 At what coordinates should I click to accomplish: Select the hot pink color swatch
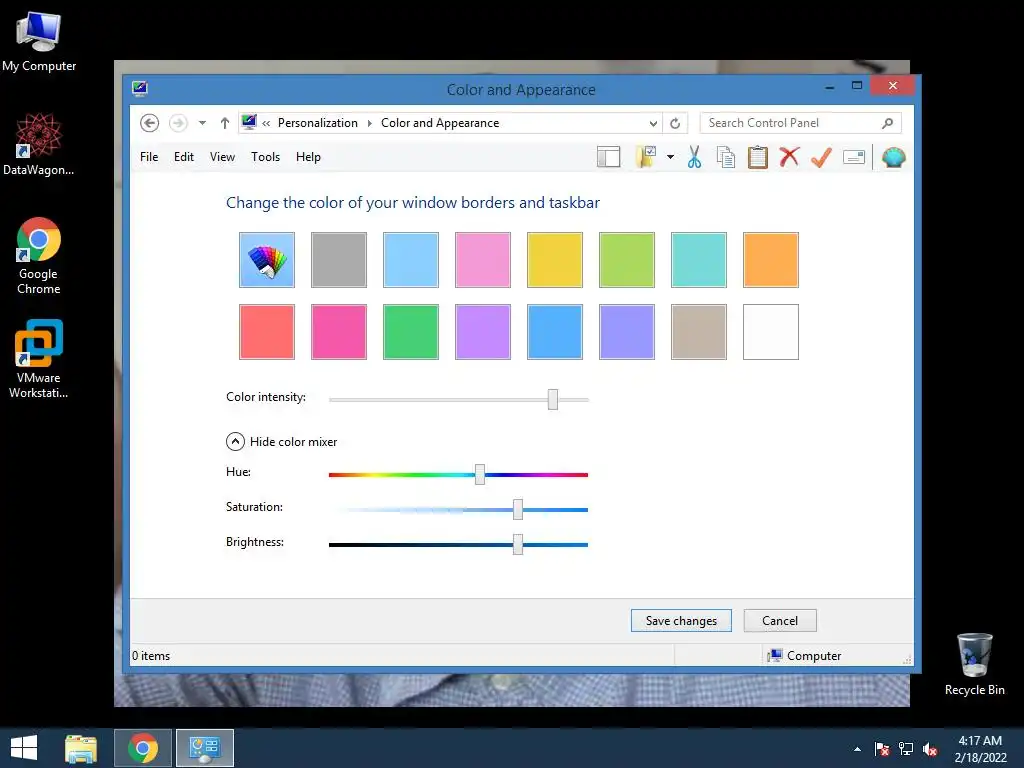339,332
